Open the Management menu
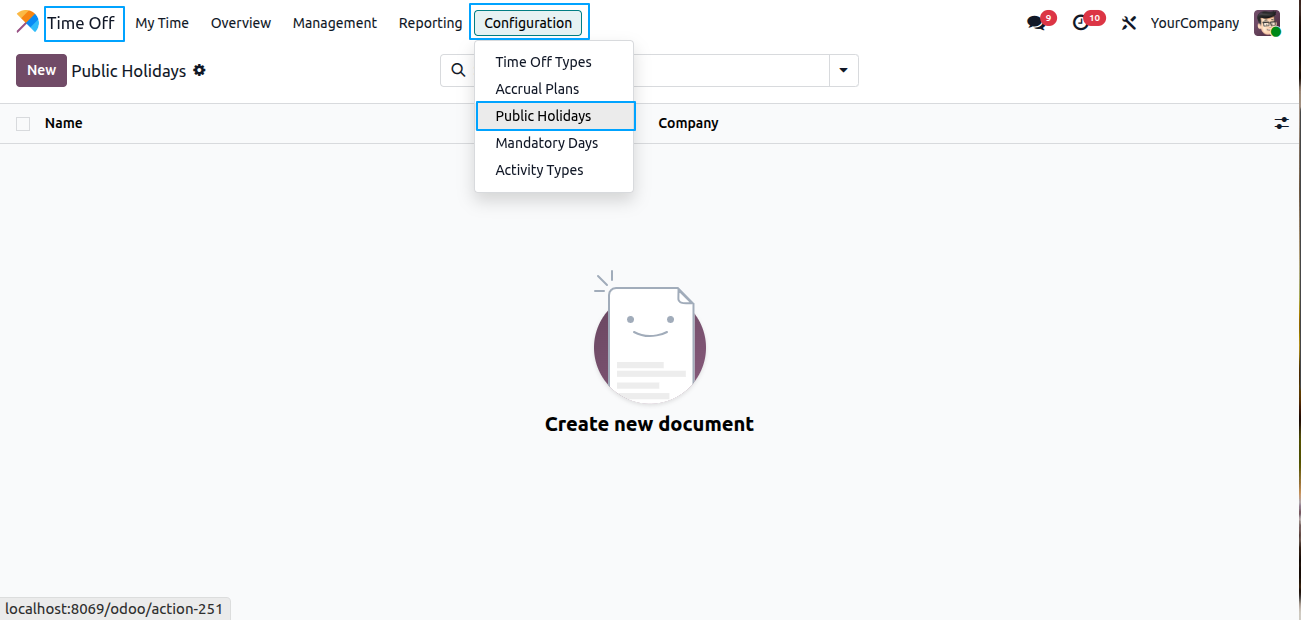This screenshot has width=1301, height=620. pyautogui.click(x=335, y=23)
